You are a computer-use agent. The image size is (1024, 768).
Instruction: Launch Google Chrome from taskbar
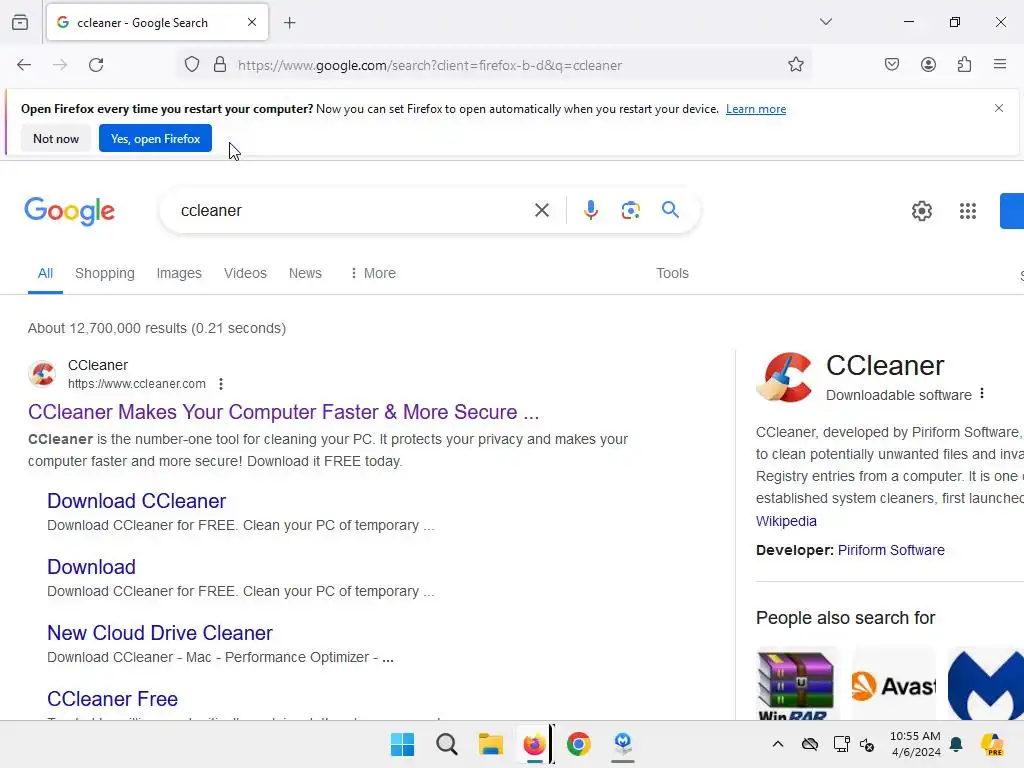pyautogui.click(x=579, y=744)
